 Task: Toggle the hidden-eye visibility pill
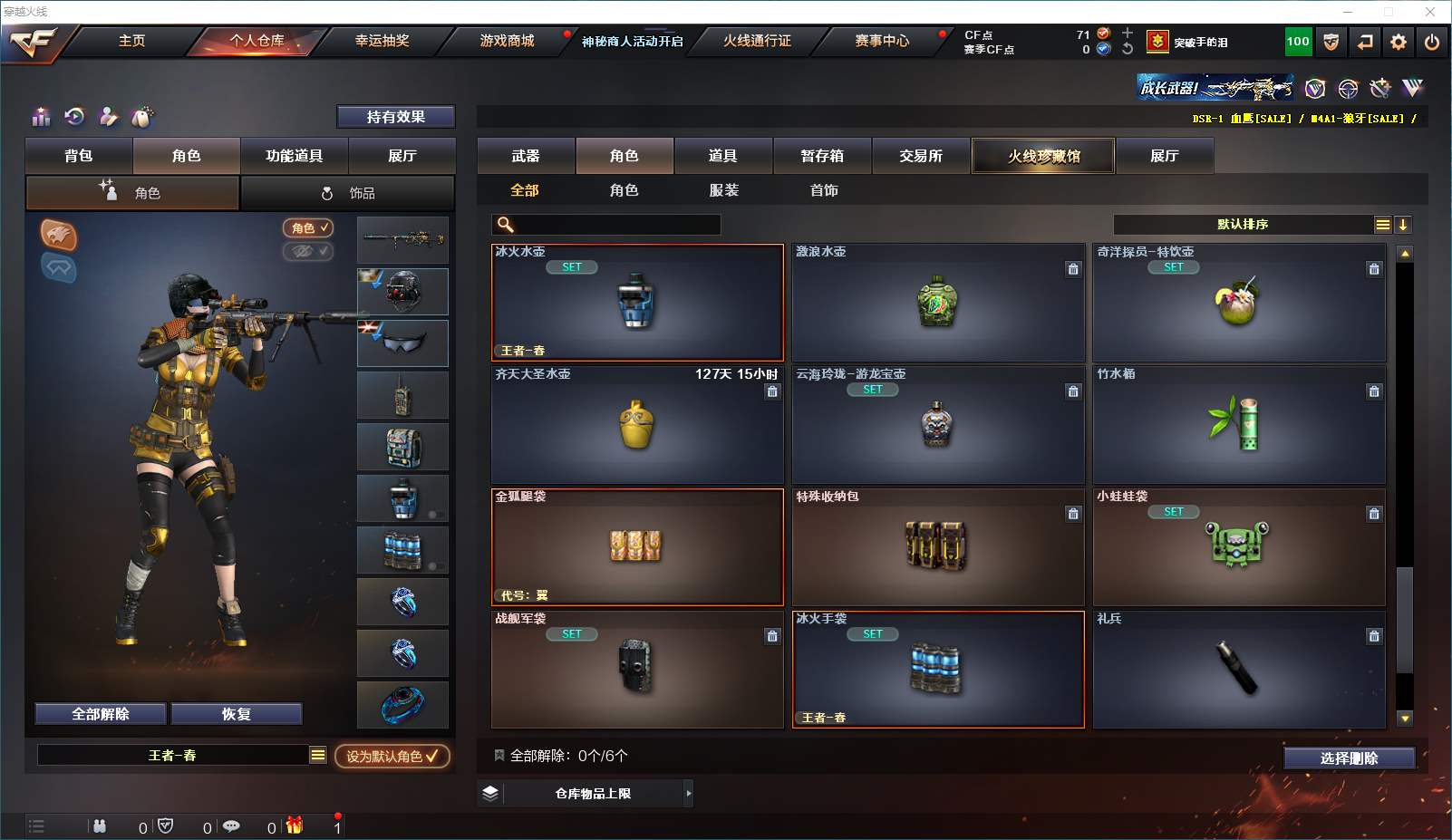(308, 251)
